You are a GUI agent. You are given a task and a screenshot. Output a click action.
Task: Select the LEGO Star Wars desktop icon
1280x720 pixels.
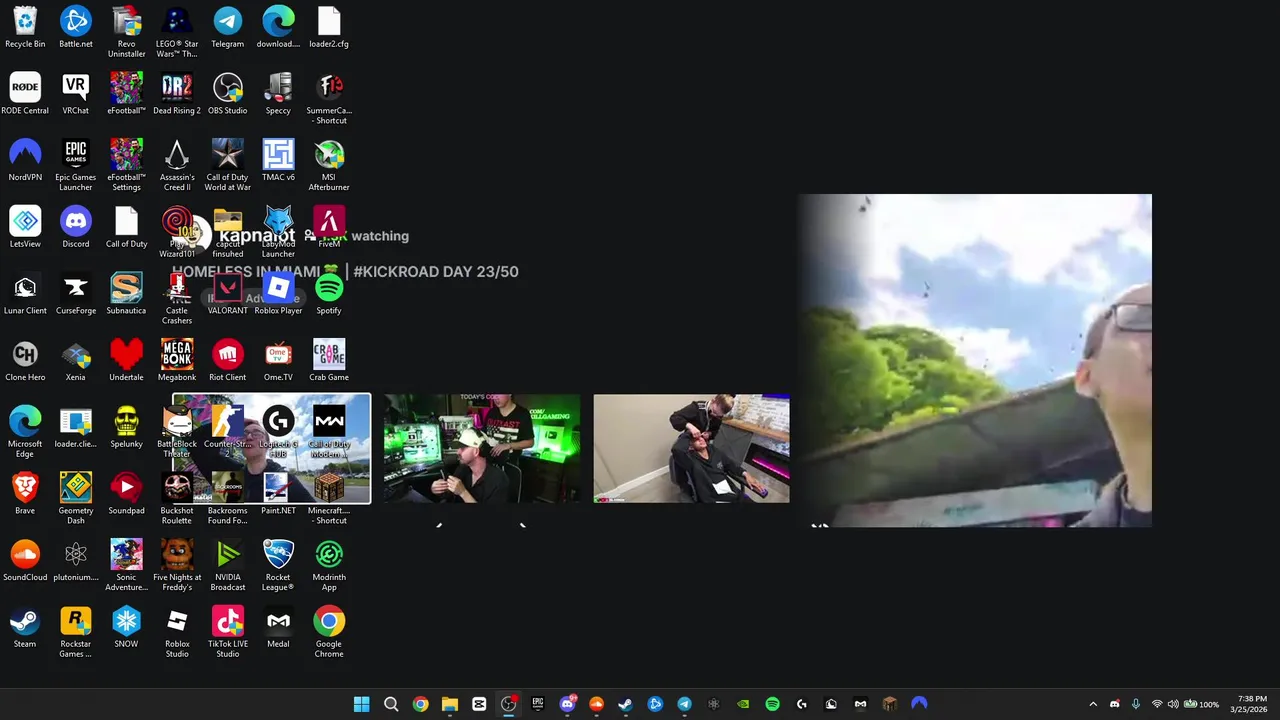[177, 32]
